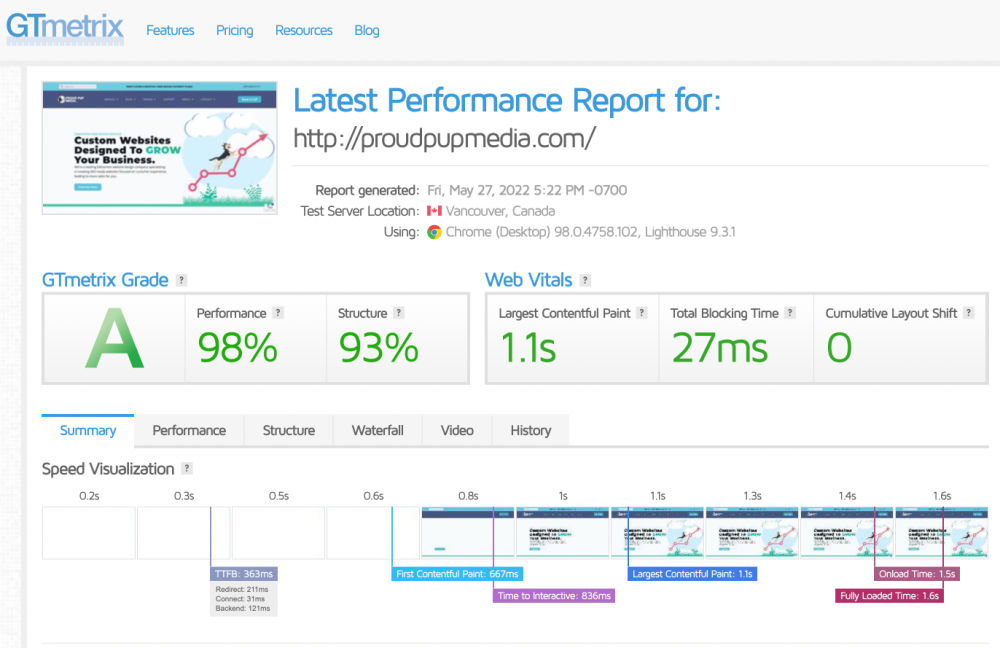
Task: Click the Fully Loaded Time: 1.6s marker
Action: [x=890, y=596]
